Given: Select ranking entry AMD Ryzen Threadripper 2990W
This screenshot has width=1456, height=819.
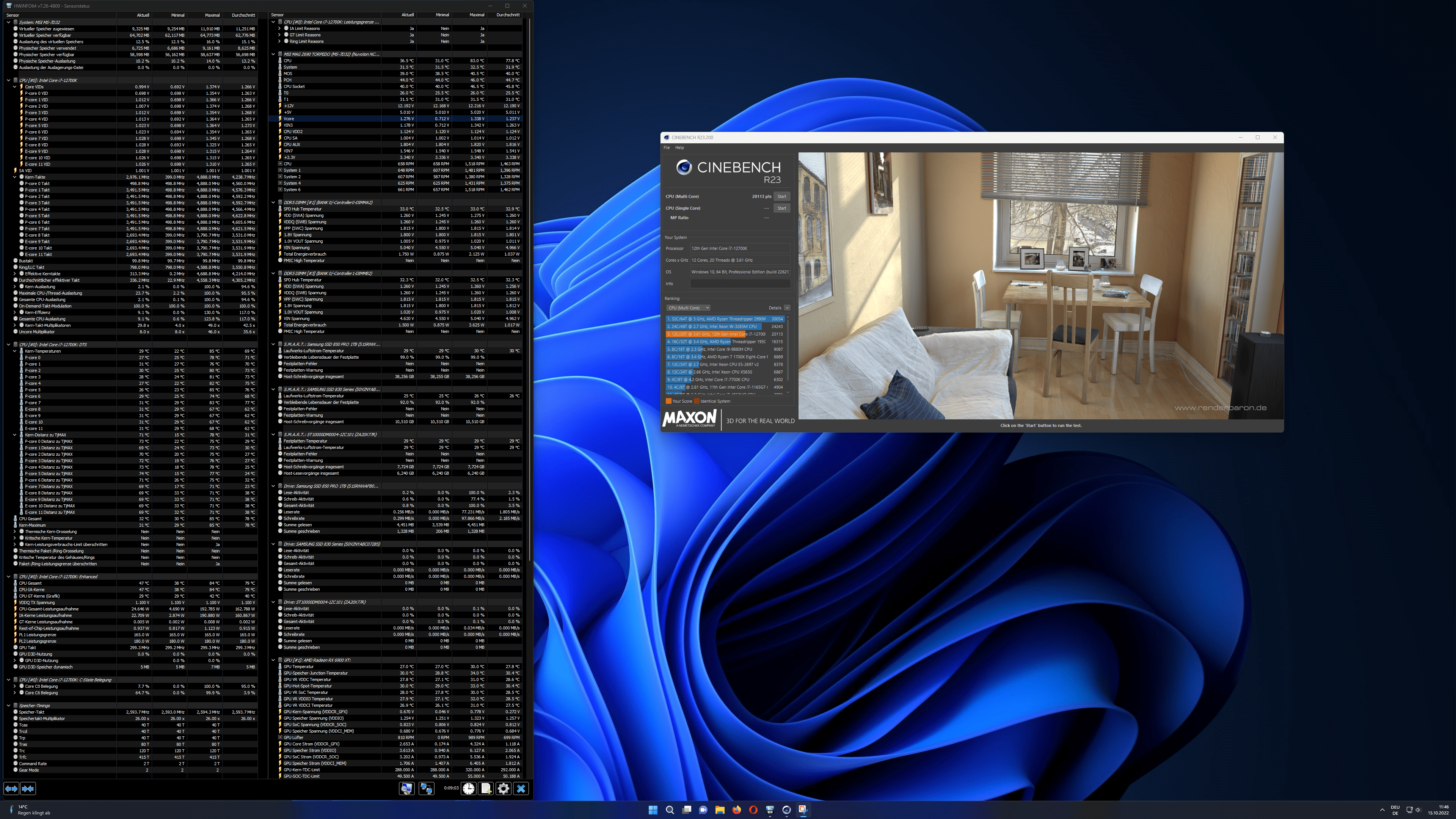Looking at the screenshot, I should point(725,319).
